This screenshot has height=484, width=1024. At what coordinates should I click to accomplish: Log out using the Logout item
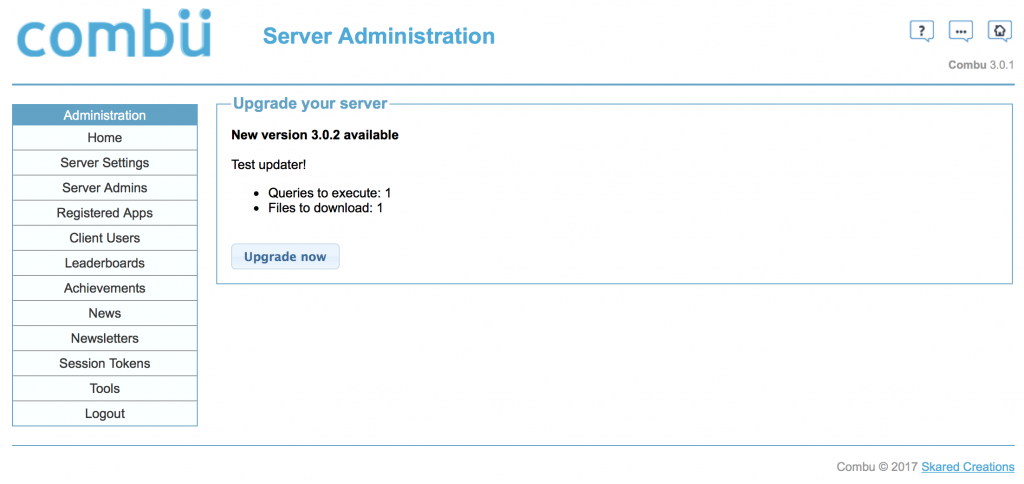[x=104, y=413]
